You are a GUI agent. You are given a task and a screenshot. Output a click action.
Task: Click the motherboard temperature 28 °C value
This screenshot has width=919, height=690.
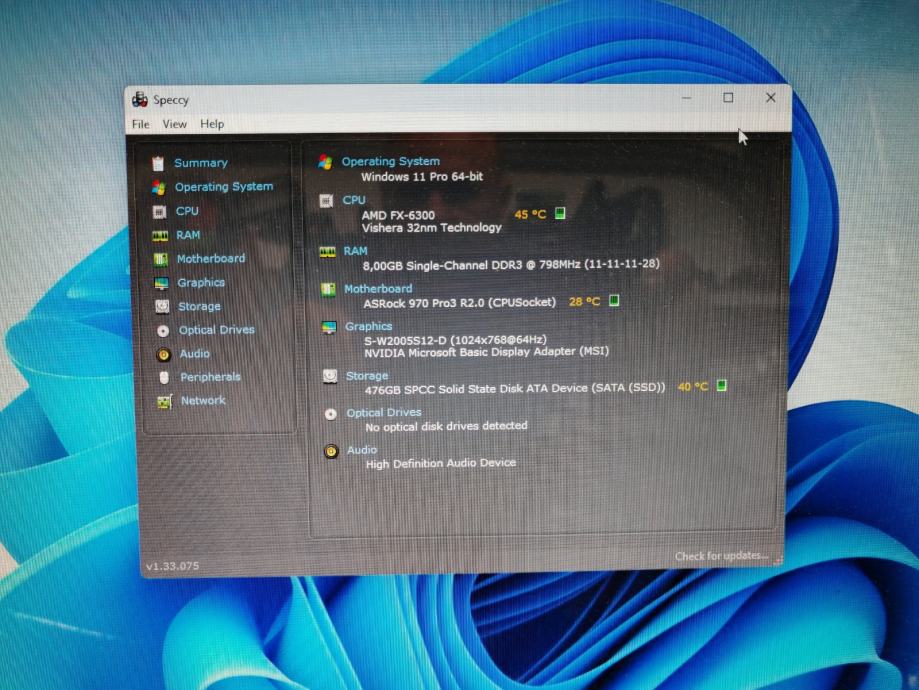584,302
